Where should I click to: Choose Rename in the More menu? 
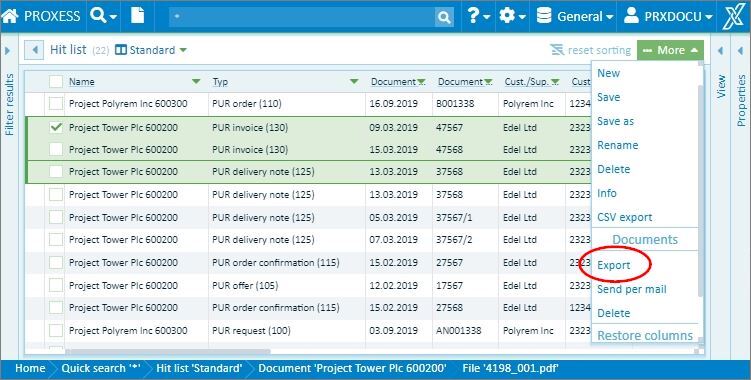617,145
